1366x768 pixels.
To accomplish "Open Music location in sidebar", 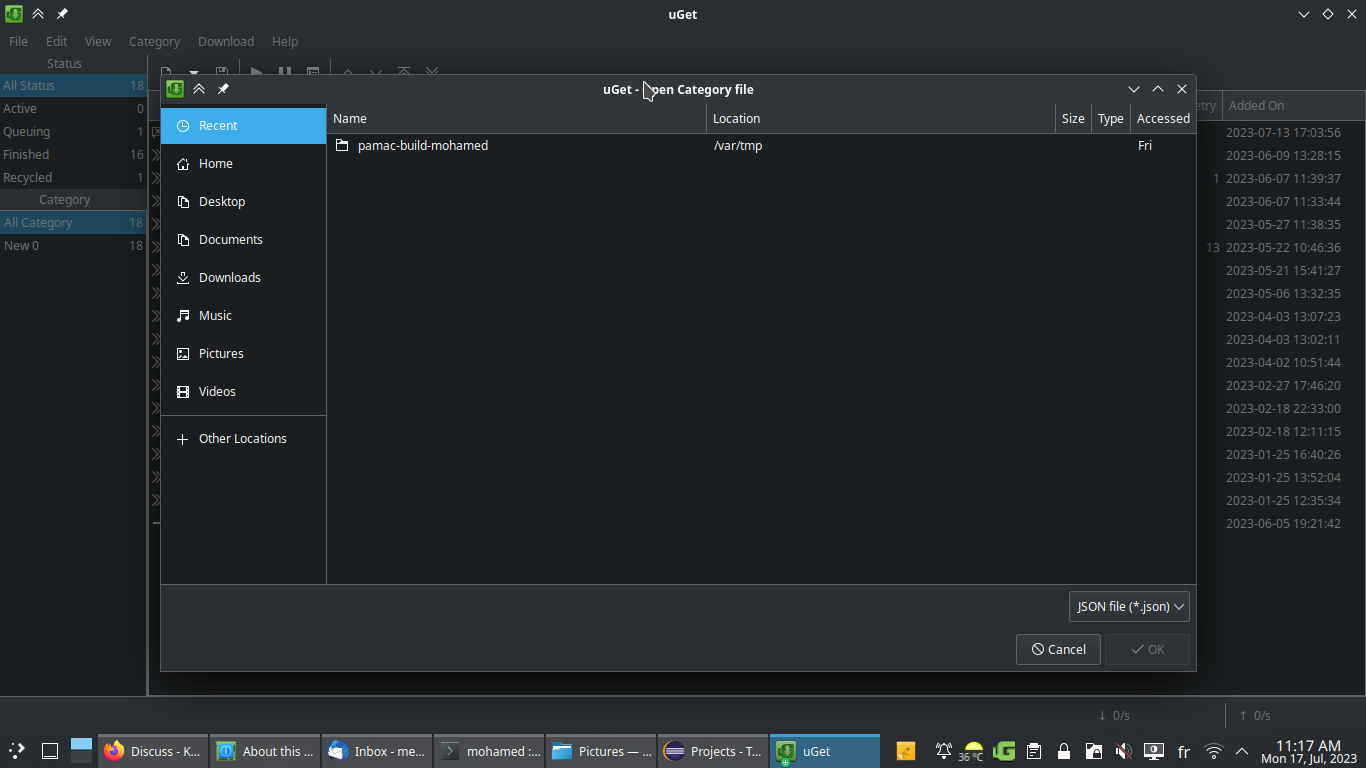I will [243, 316].
